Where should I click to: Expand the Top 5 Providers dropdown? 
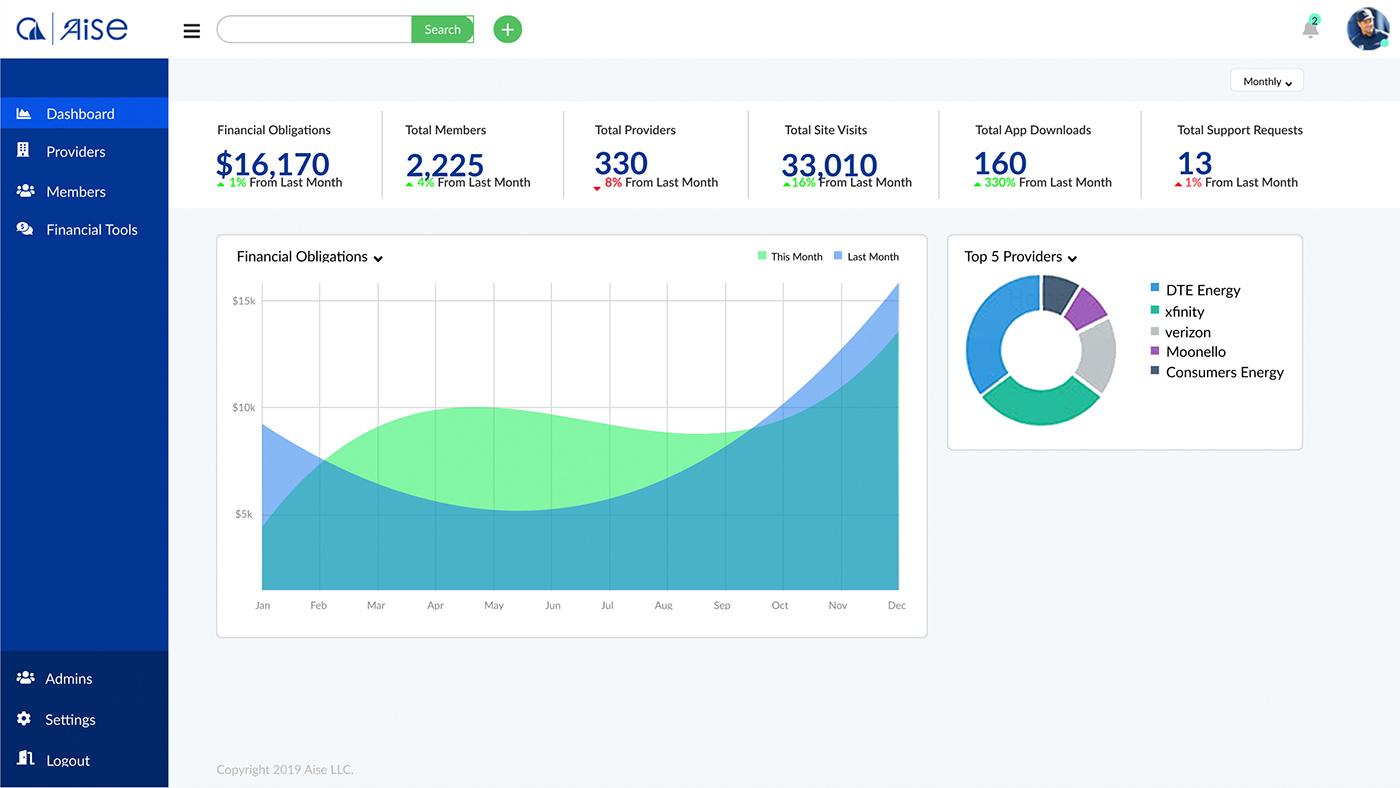(x=1072, y=258)
